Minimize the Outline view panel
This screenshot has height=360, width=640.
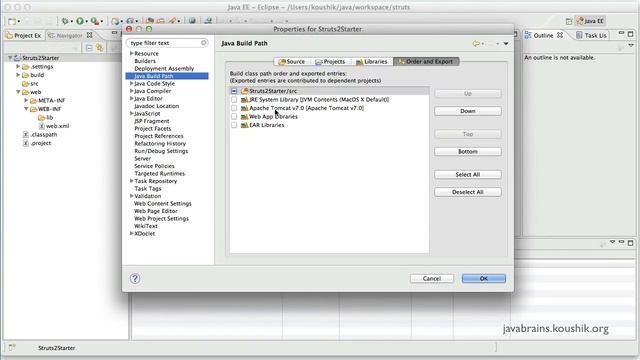pyautogui.click(x=621, y=33)
